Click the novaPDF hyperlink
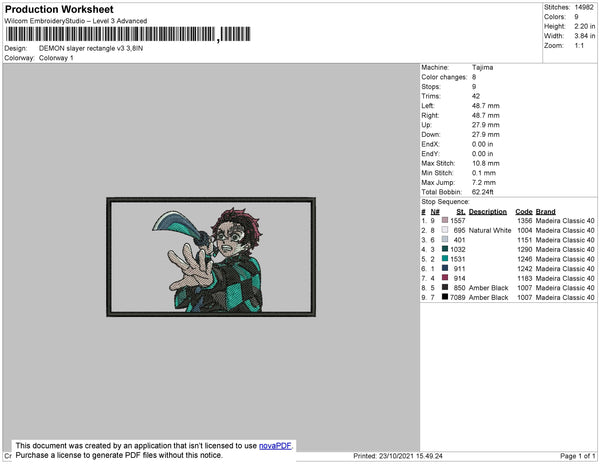The image size is (600, 464). coord(275,446)
